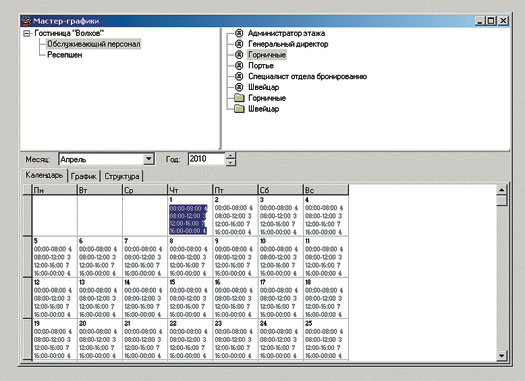This screenshot has height=381, width=525.
Task: Click the Портье role icon
Action: (x=239, y=66)
